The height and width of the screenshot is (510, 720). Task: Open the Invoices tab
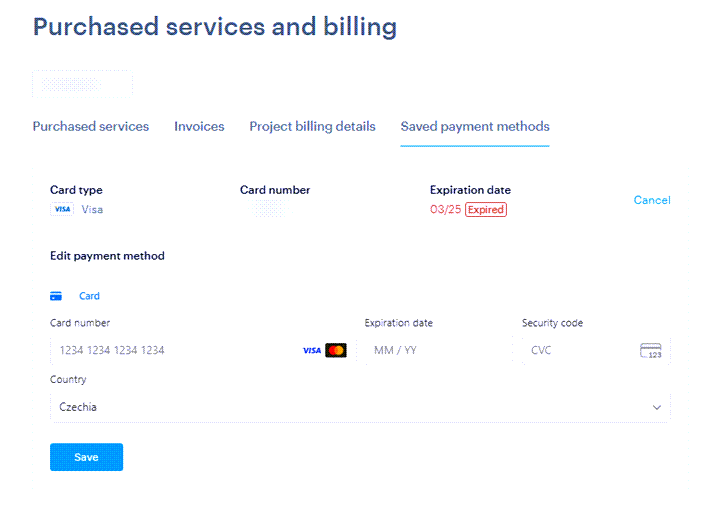pyautogui.click(x=199, y=126)
